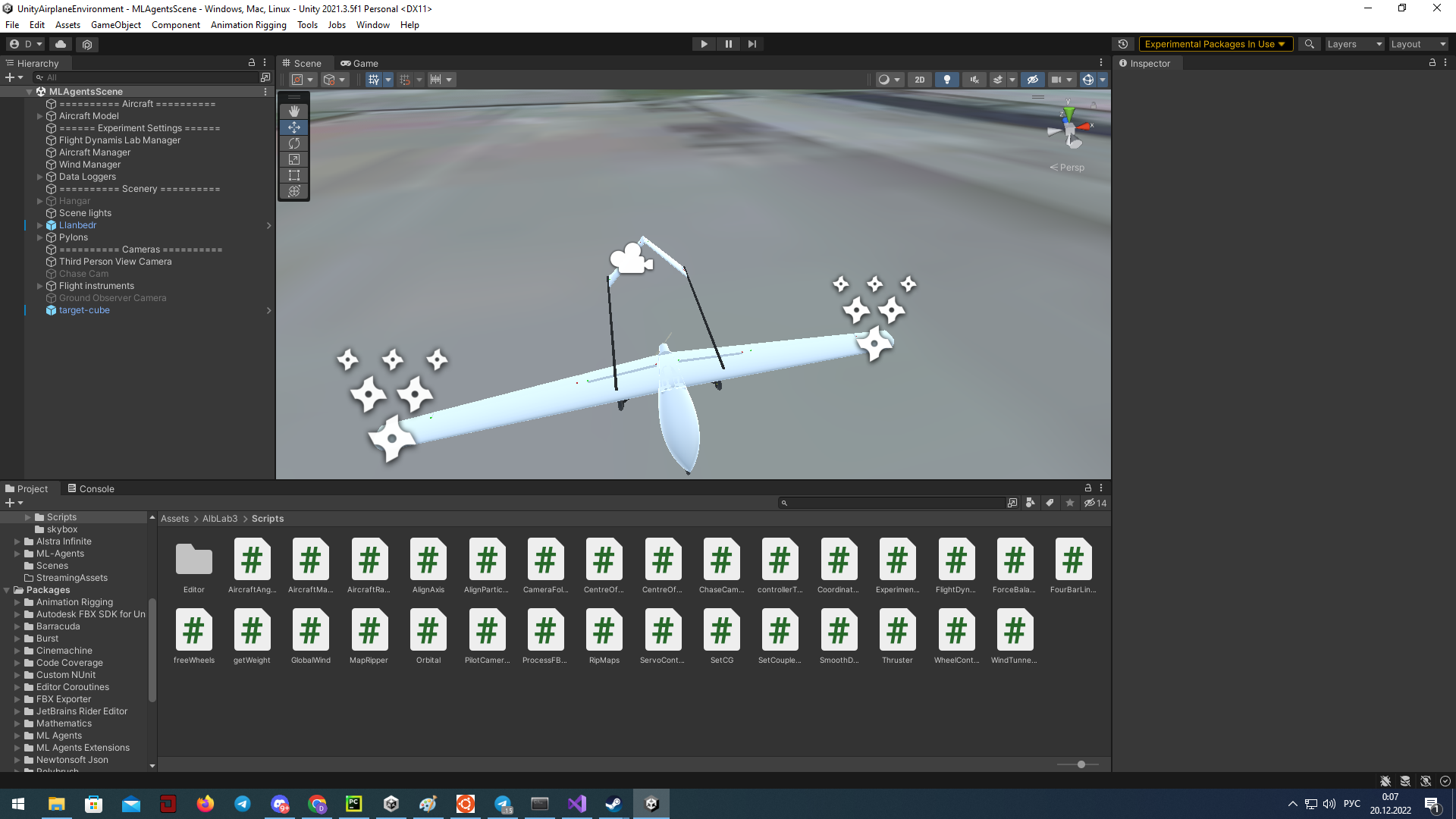
Task: Click the Step frame button
Action: pos(752,44)
